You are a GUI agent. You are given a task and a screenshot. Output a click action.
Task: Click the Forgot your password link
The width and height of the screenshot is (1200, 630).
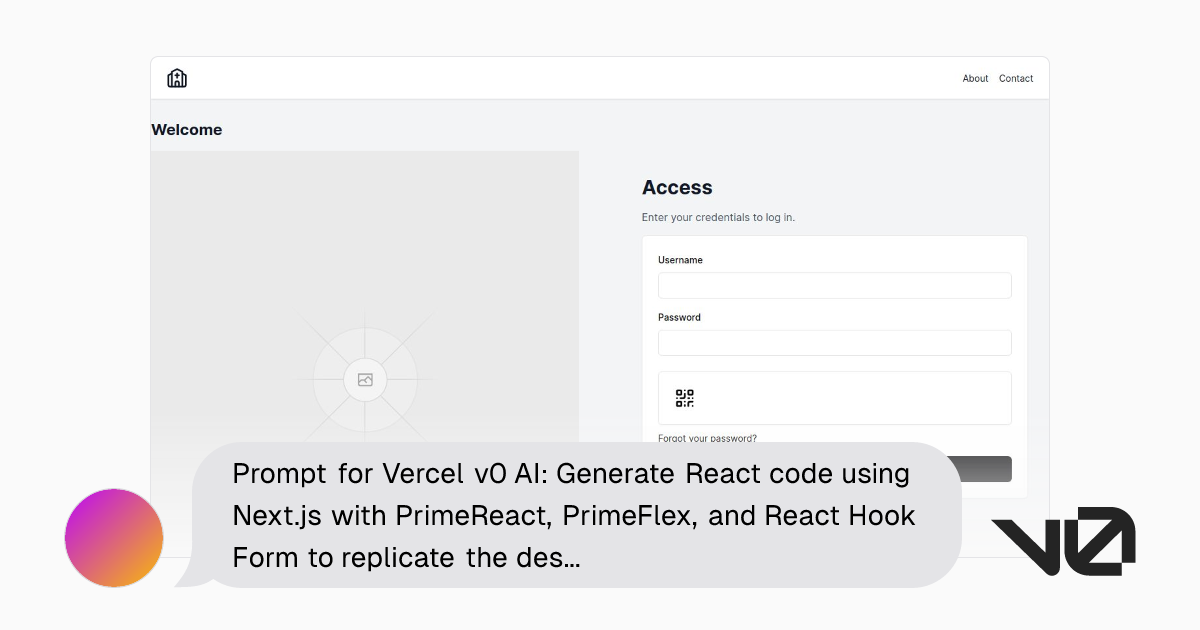pyautogui.click(x=707, y=438)
